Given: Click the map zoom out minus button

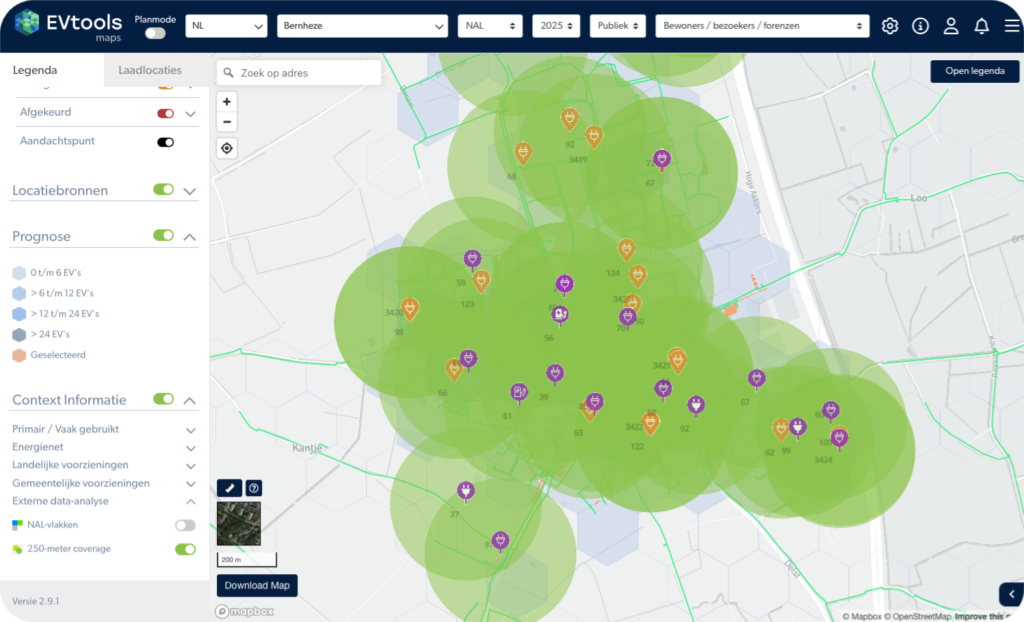Looking at the screenshot, I should click(227, 122).
